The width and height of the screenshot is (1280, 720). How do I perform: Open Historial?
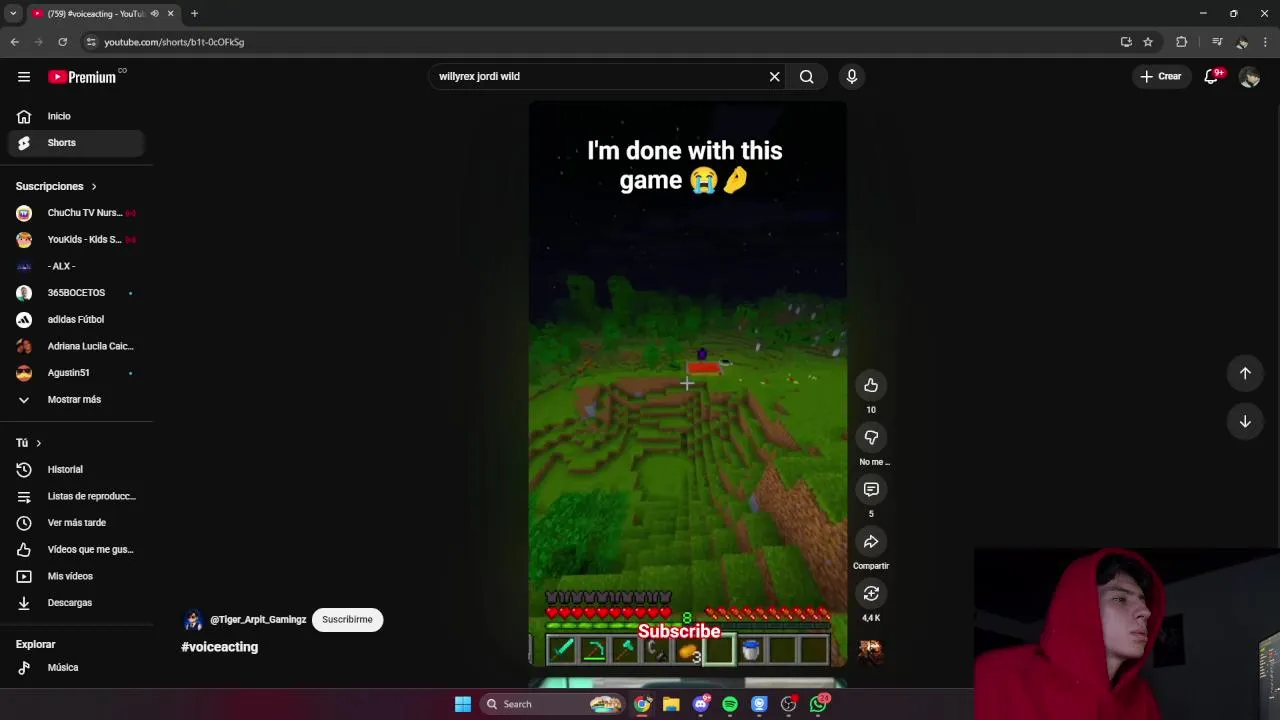(x=76, y=470)
